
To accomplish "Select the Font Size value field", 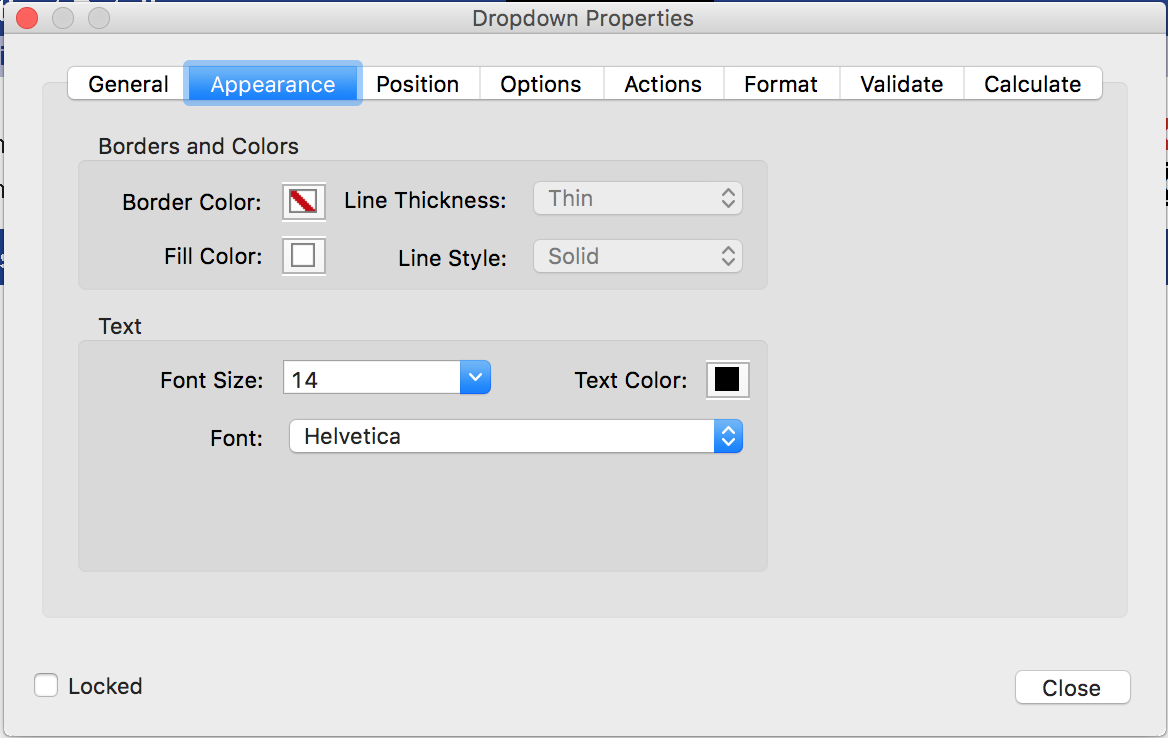I will click(370, 377).
